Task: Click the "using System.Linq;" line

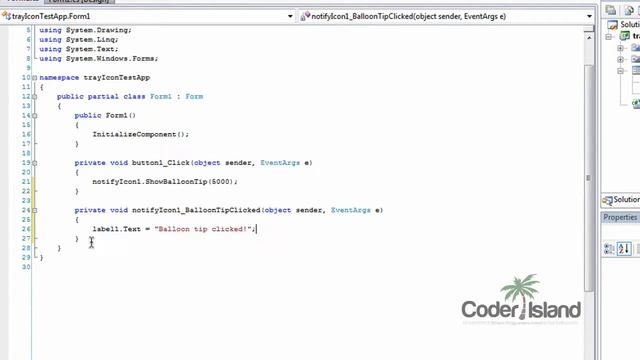Action: point(79,40)
